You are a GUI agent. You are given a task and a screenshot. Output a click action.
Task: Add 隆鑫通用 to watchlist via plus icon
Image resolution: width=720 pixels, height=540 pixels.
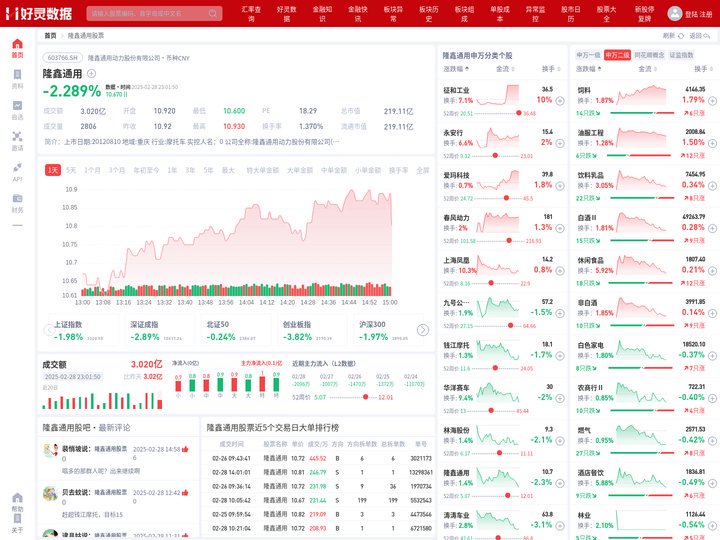91,73
